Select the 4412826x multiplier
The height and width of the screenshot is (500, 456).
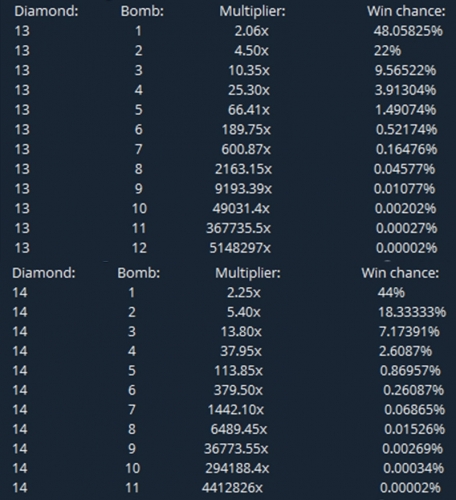[232, 488]
